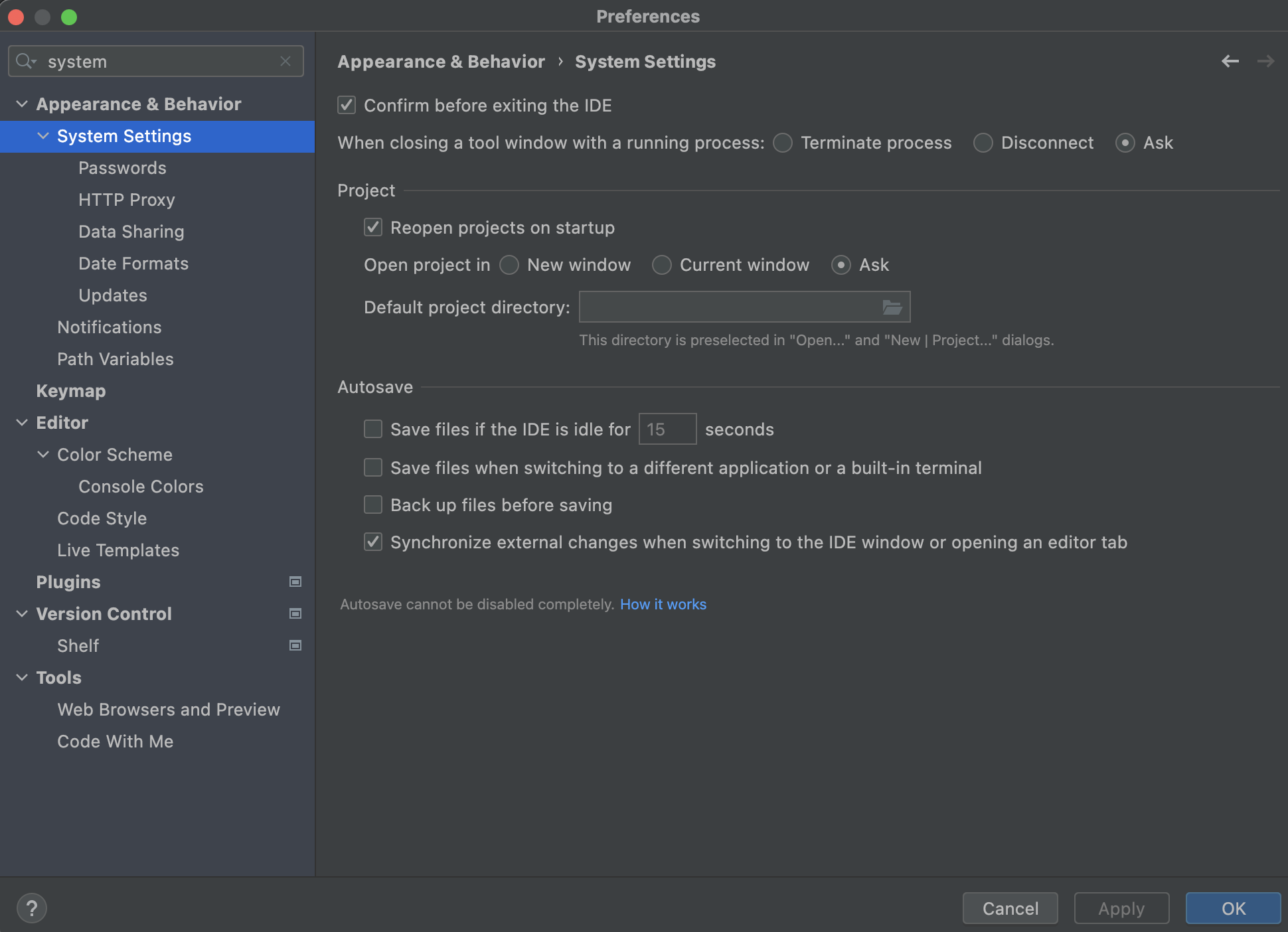This screenshot has height=932, width=1288.
Task: Collapse the Version Control section
Action: [22, 614]
